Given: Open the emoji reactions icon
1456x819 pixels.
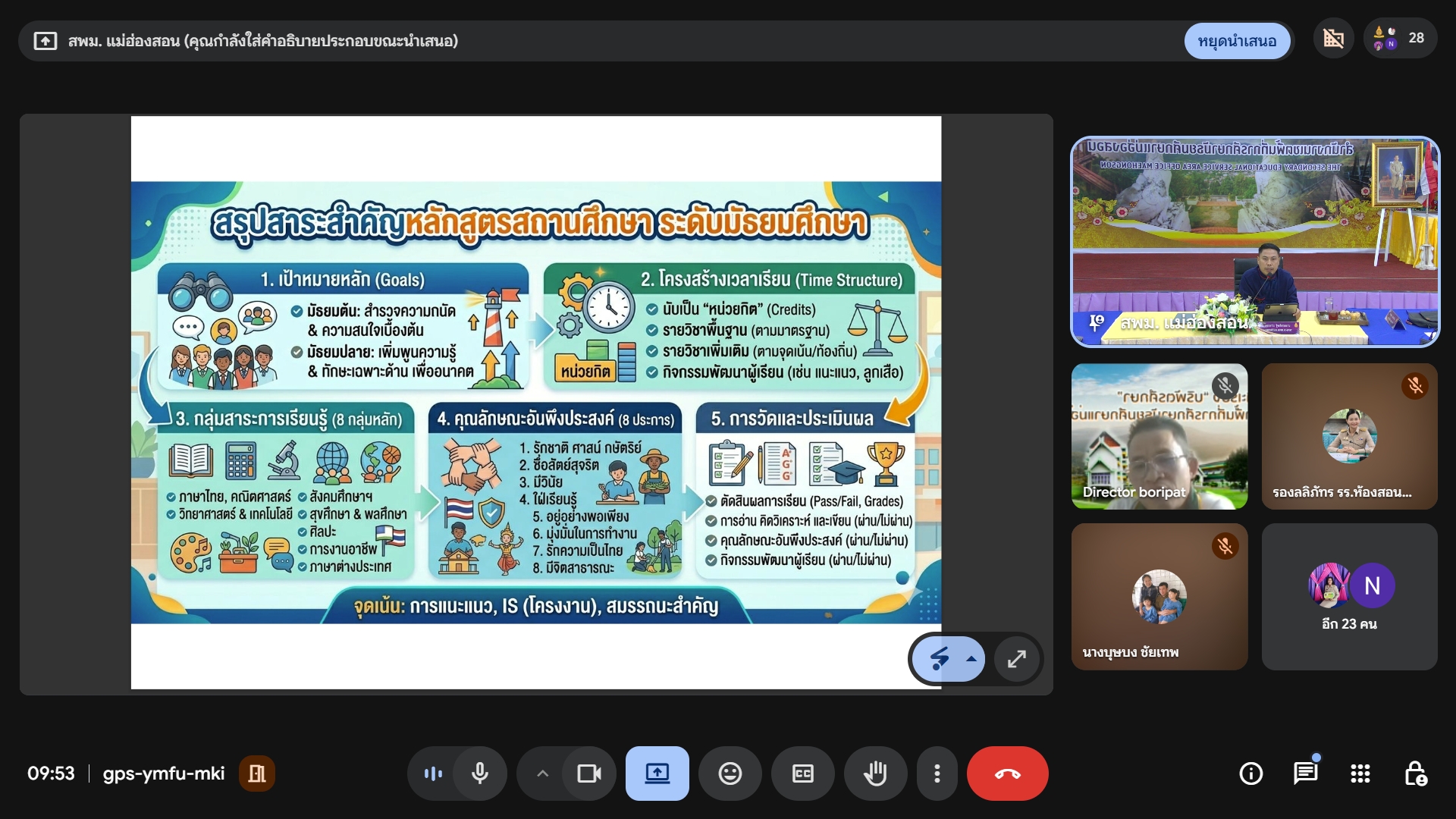Looking at the screenshot, I should pos(730,773).
